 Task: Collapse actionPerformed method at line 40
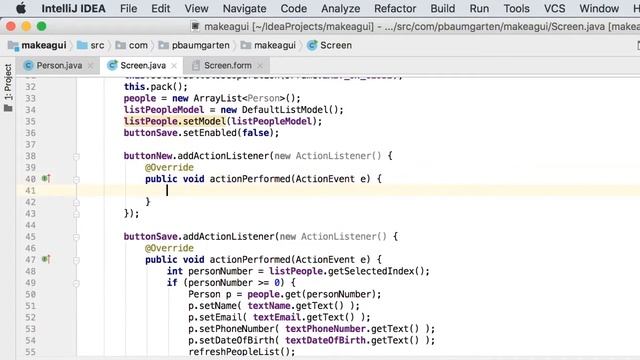(x=76, y=179)
